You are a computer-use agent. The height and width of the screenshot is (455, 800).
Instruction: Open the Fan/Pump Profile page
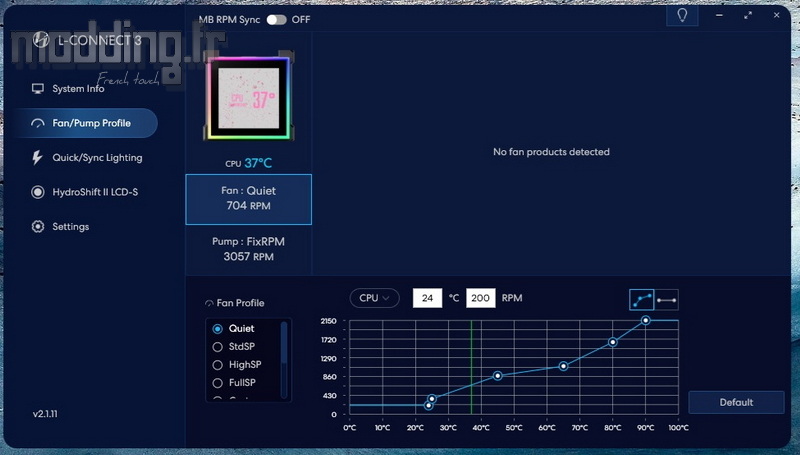coord(93,123)
